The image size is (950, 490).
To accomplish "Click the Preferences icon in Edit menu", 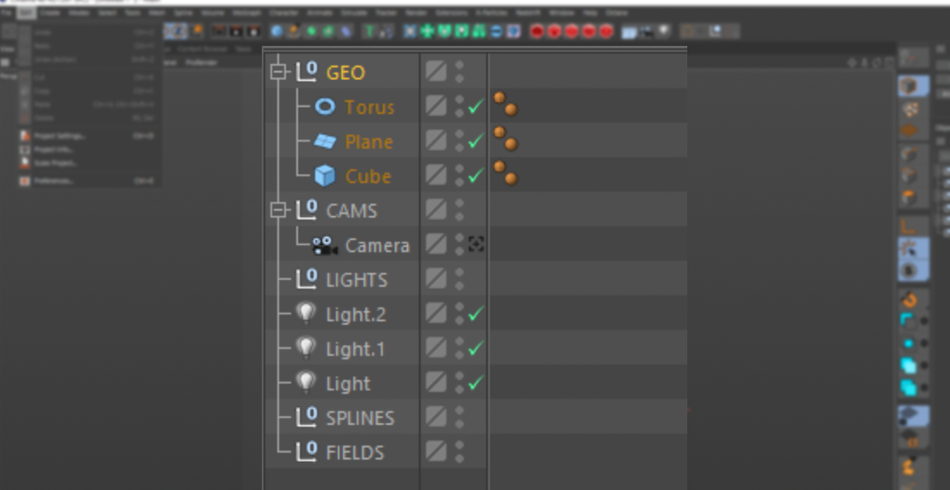I will click(25, 180).
